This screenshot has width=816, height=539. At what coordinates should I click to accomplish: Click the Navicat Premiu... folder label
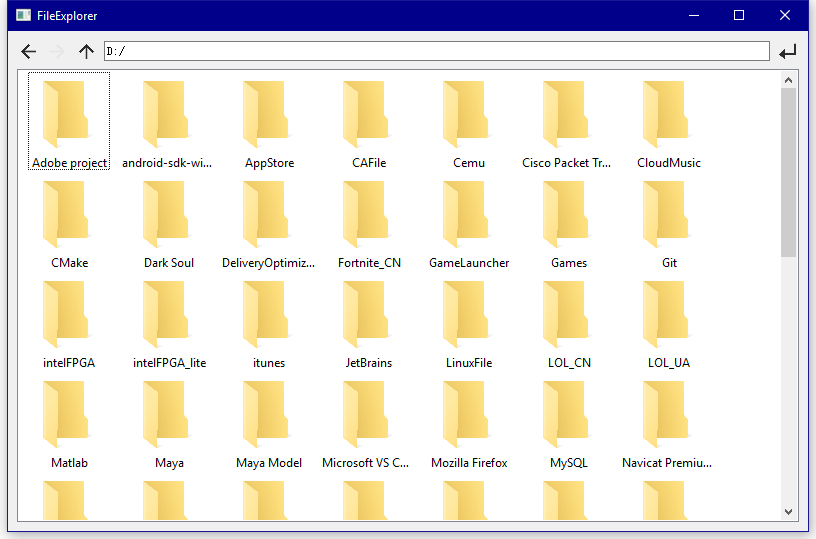tap(667, 463)
